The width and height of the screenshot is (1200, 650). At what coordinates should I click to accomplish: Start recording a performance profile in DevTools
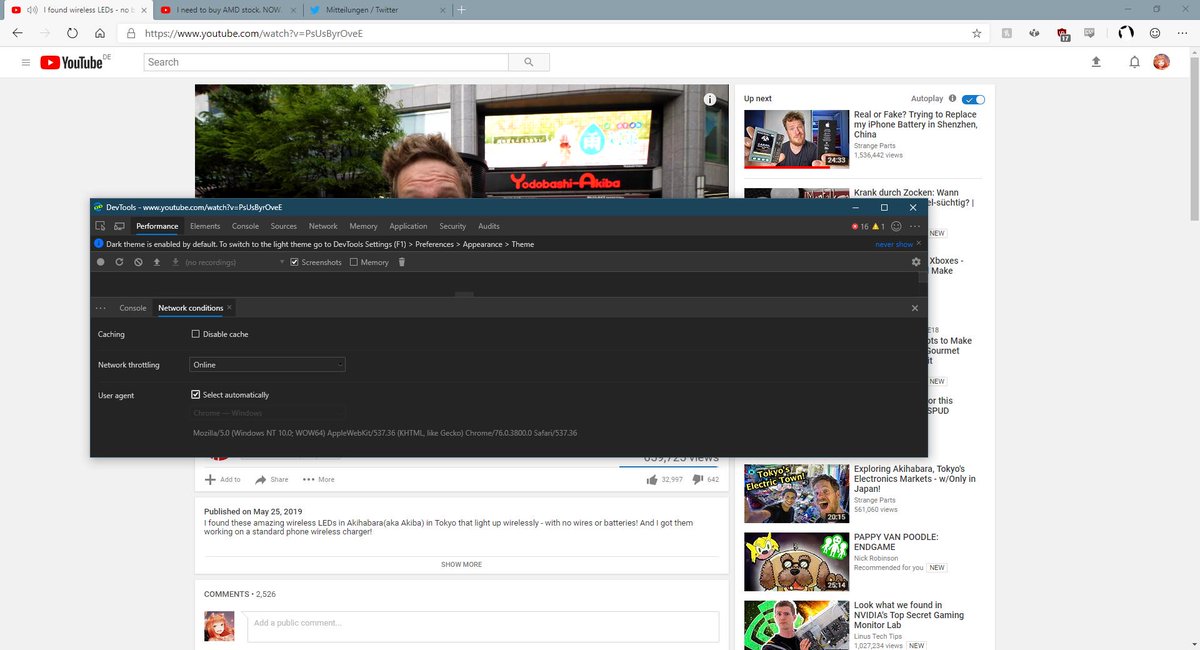(x=100, y=262)
